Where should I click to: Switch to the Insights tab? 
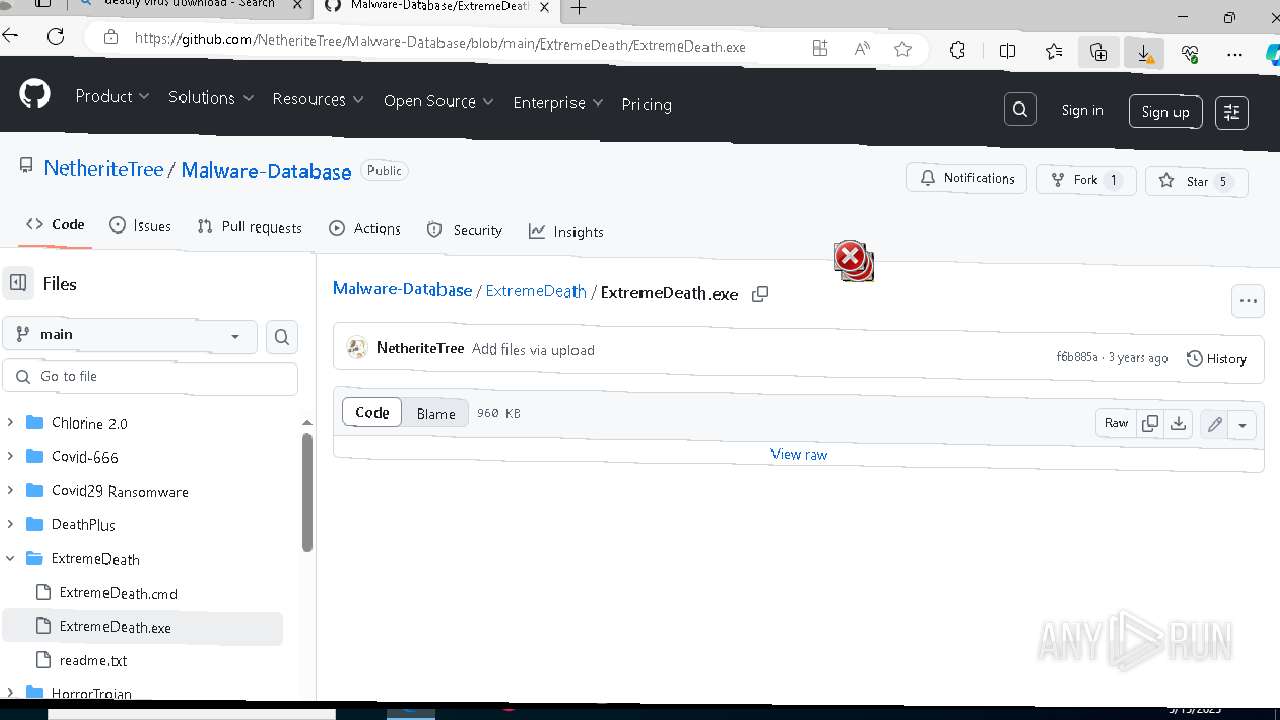click(566, 231)
